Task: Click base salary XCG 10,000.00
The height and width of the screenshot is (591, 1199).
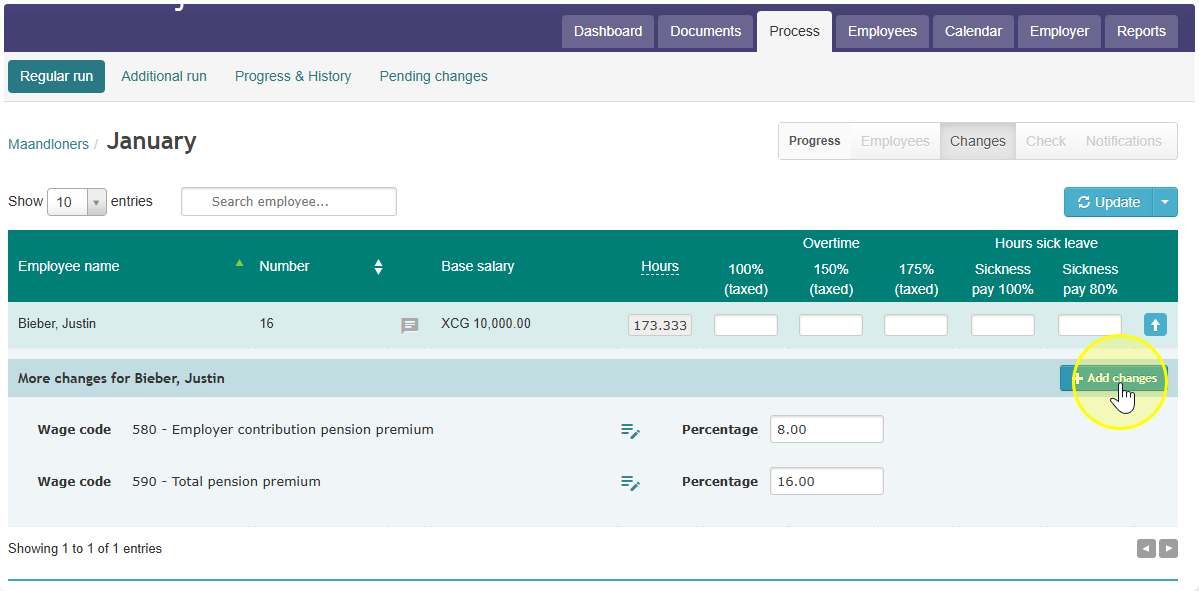Action: click(486, 324)
